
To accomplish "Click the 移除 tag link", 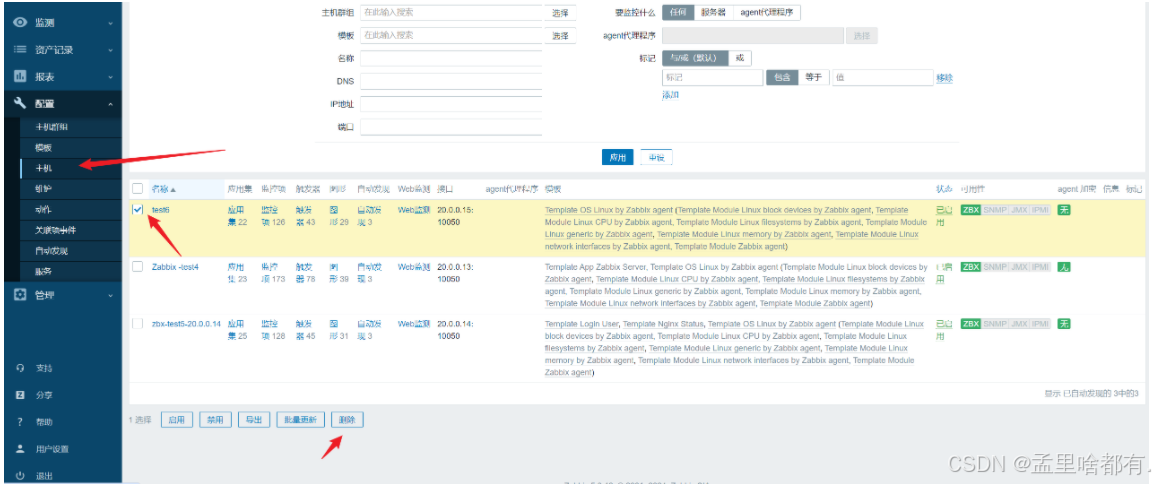I will [944, 78].
